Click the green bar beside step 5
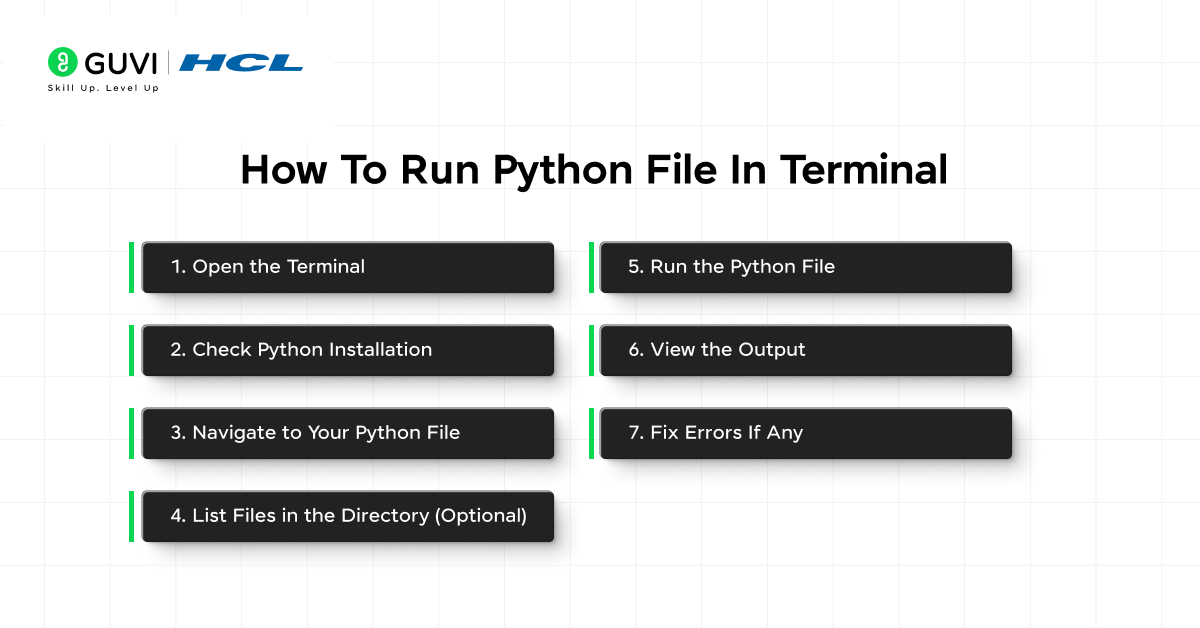Screen dimensions: 1200x628 [x=592, y=267]
